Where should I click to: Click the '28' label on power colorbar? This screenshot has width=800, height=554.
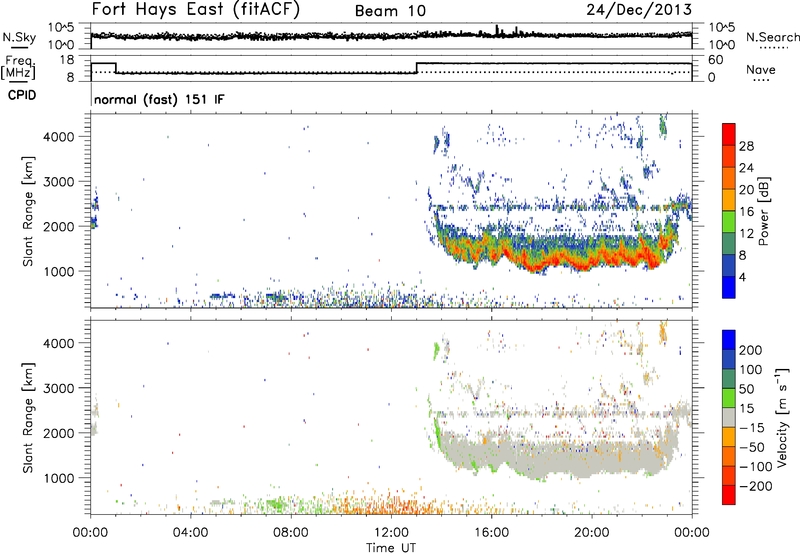[746, 146]
